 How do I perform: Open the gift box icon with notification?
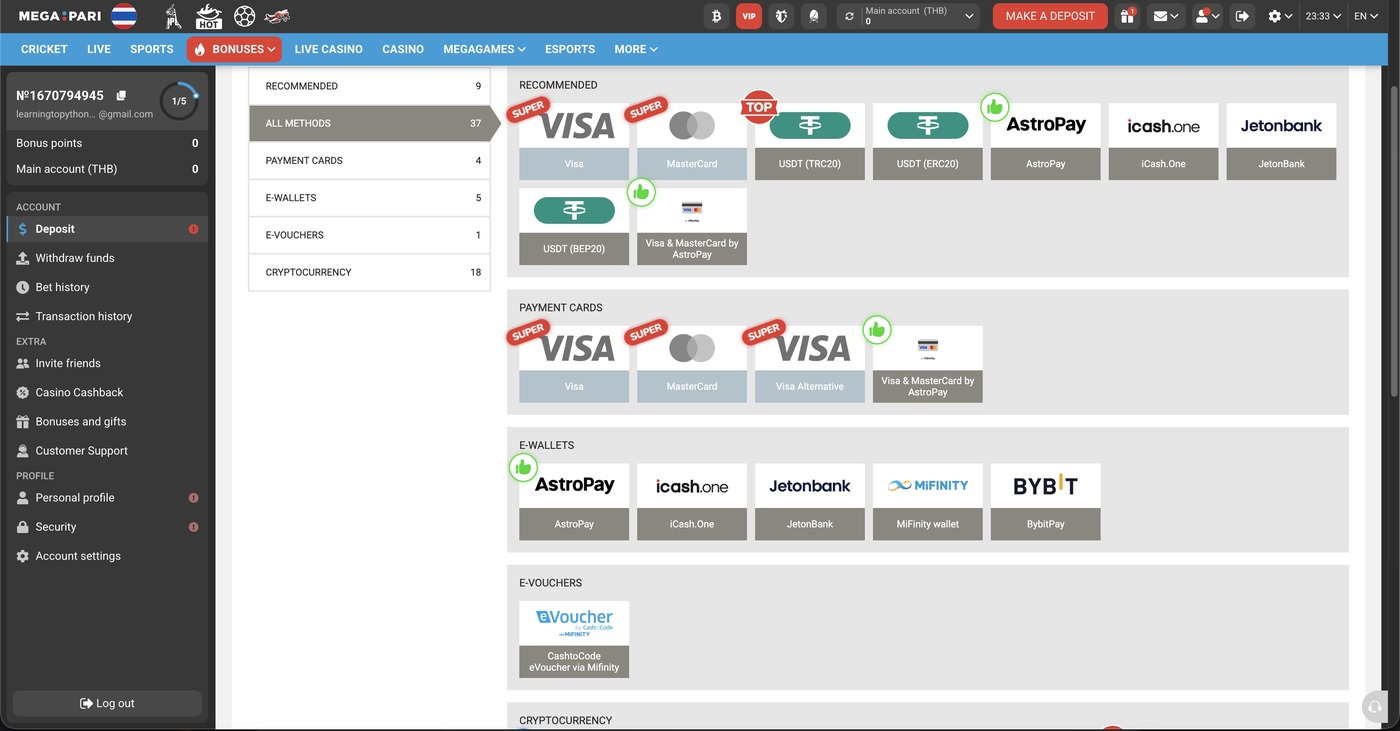1127,16
